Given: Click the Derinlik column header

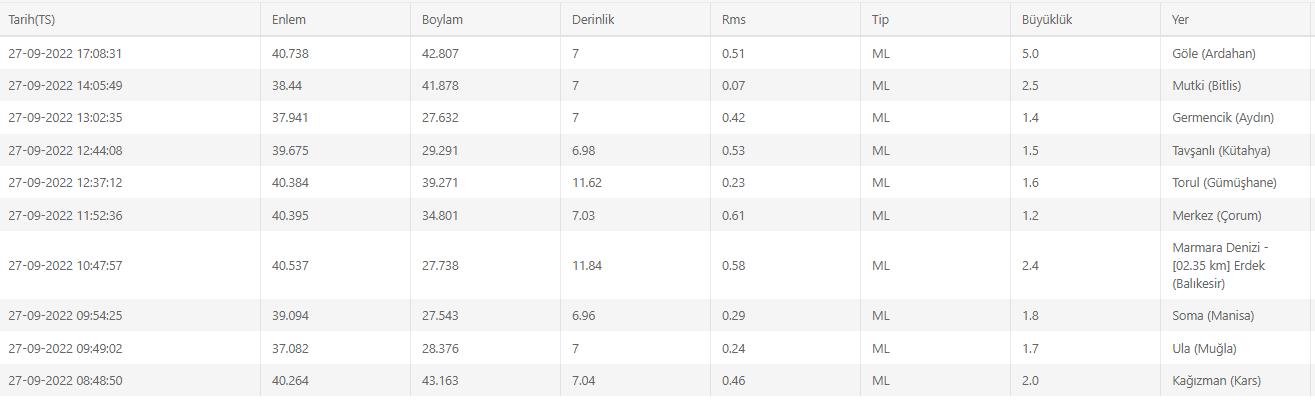Looking at the screenshot, I should click(x=635, y=20).
